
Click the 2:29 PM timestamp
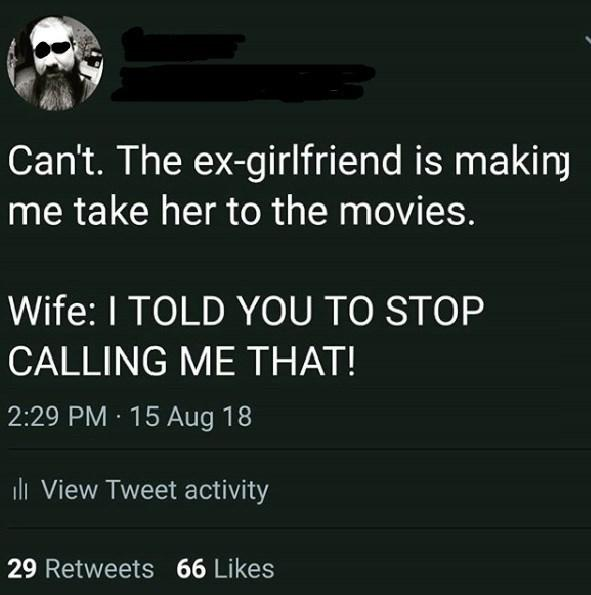click(57, 416)
